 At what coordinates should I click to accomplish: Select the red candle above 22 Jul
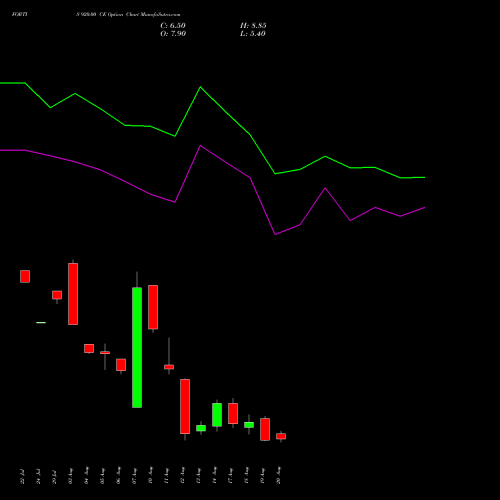tap(25, 276)
